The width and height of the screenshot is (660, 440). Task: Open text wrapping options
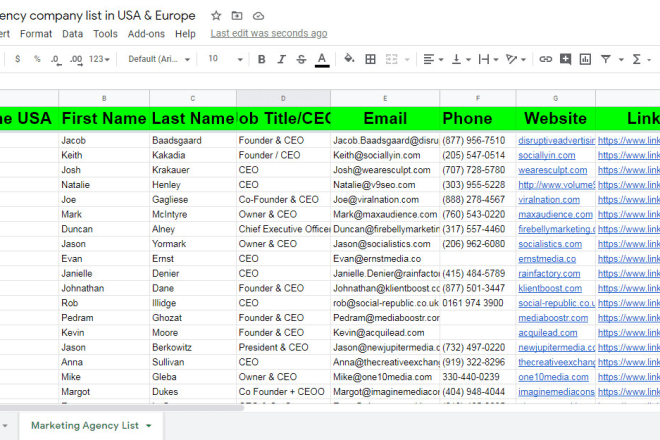click(488, 59)
